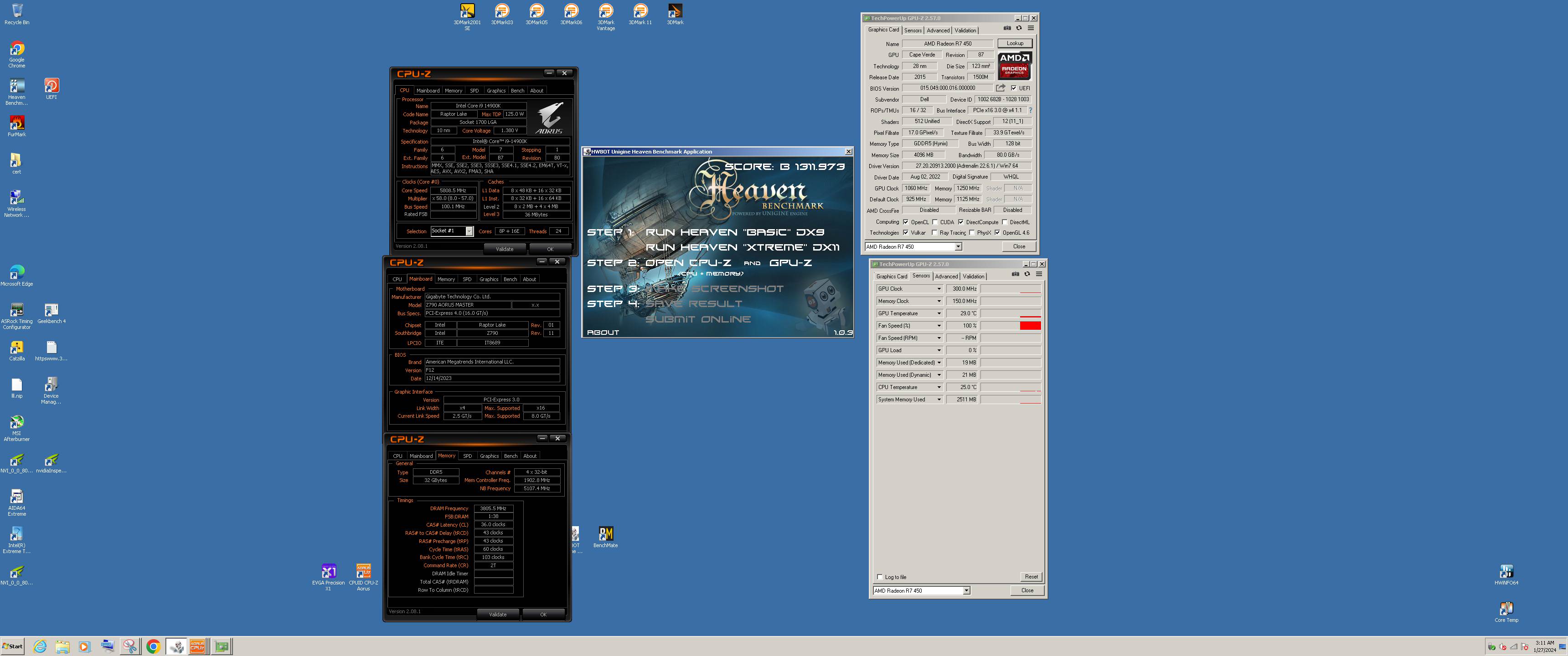Open the Geekbench 4 desktop icon
Image resolution: width=1568 pixels, height=656 pixels.
51,313
